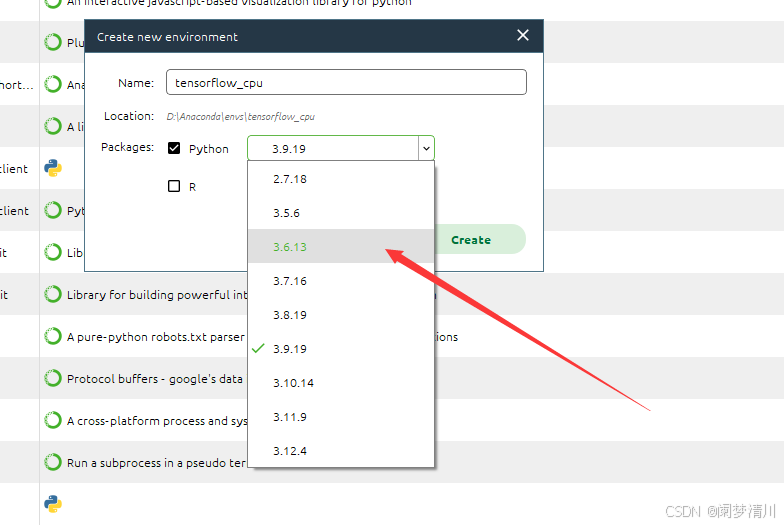The image size is (784, 525).
Task: Click status icon for the 'Ana' row
Action: click(52, 84)
